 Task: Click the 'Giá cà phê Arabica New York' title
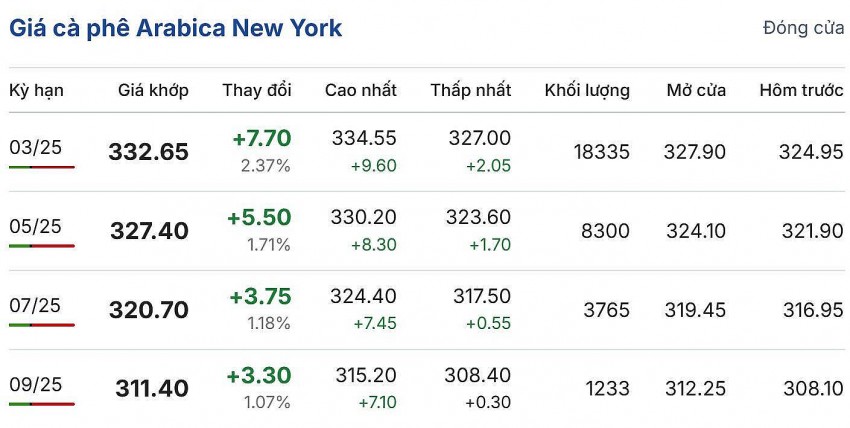point(176,28)
